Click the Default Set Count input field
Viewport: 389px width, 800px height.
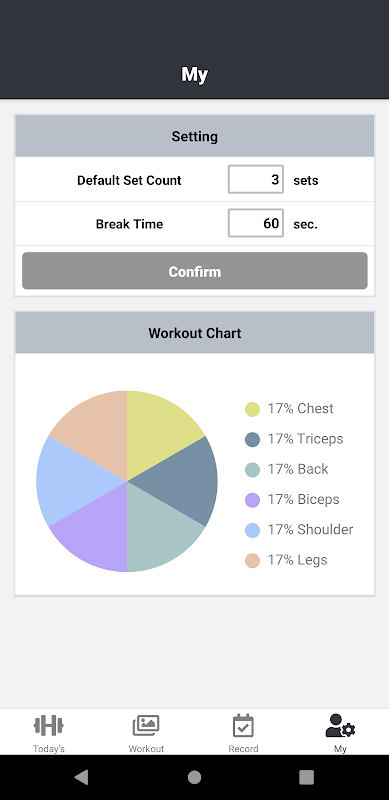tap(256, 180)
